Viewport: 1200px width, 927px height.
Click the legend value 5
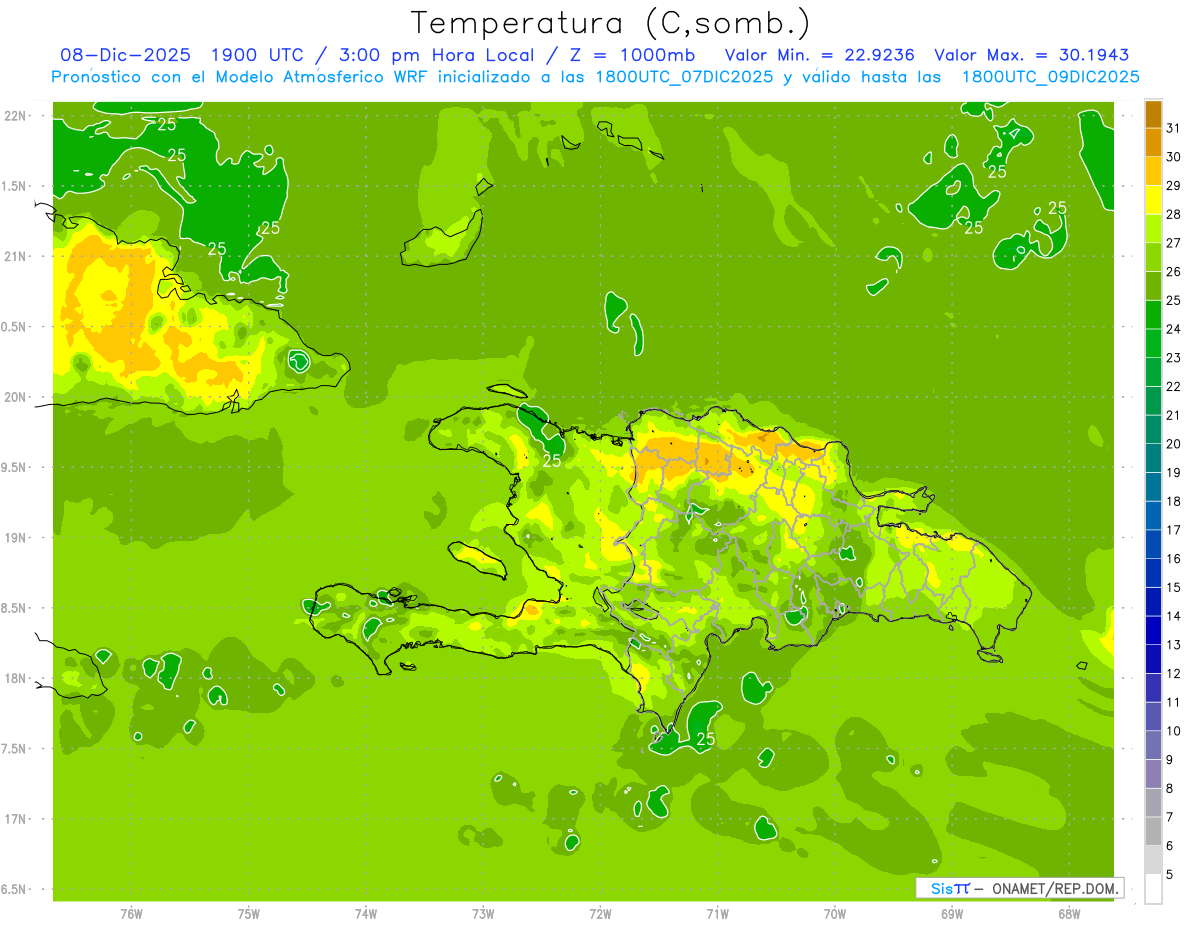point(1171,875)
